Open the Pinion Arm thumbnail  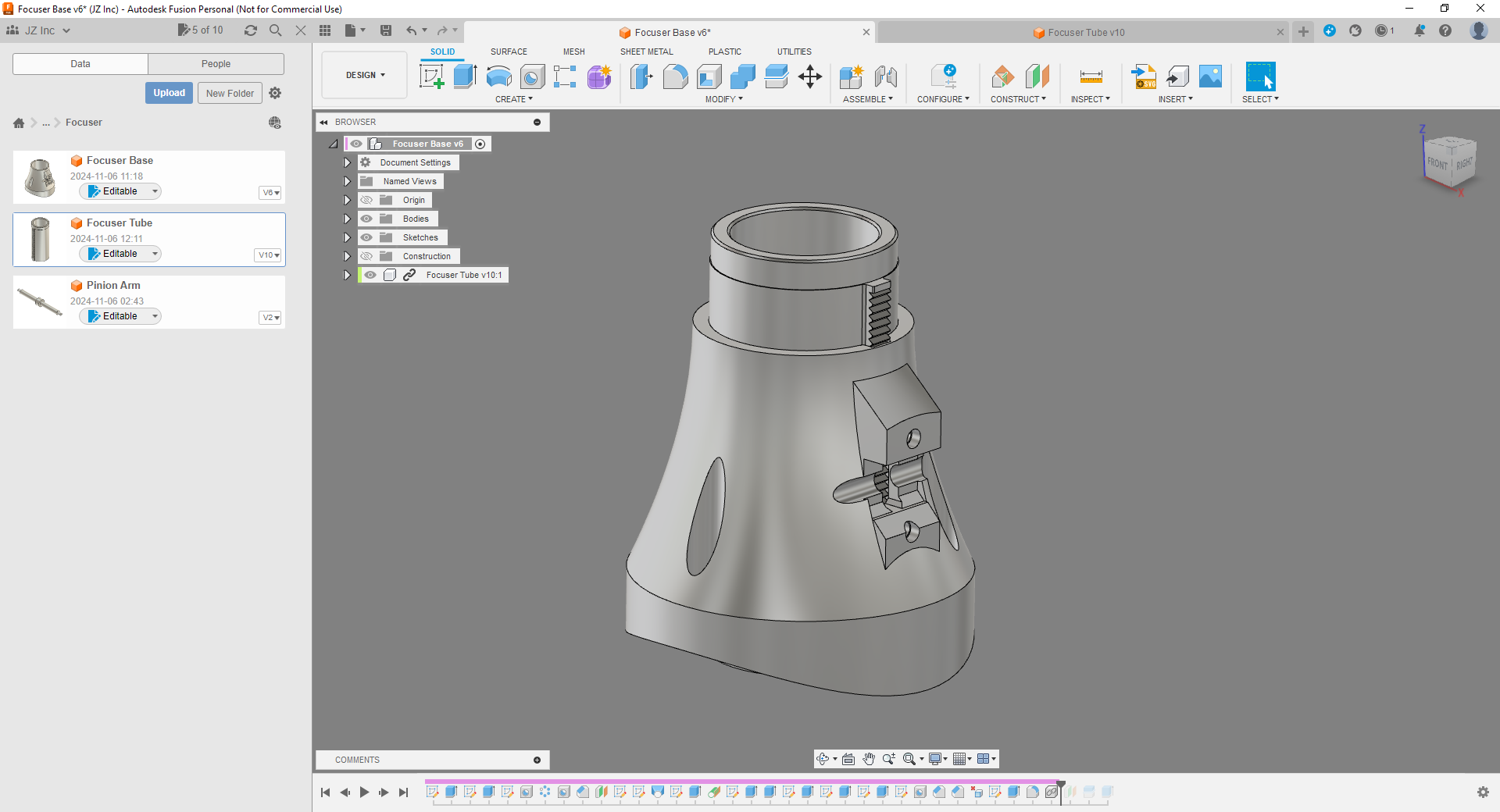(x=41, y=302)
